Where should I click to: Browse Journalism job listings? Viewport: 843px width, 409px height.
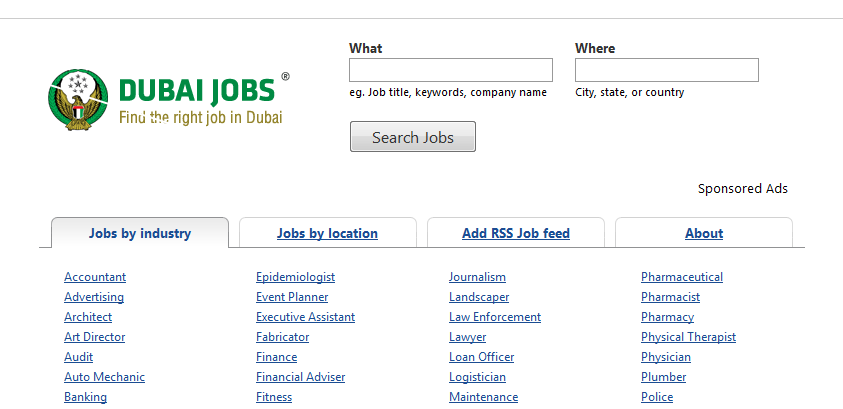pos(477,277)
